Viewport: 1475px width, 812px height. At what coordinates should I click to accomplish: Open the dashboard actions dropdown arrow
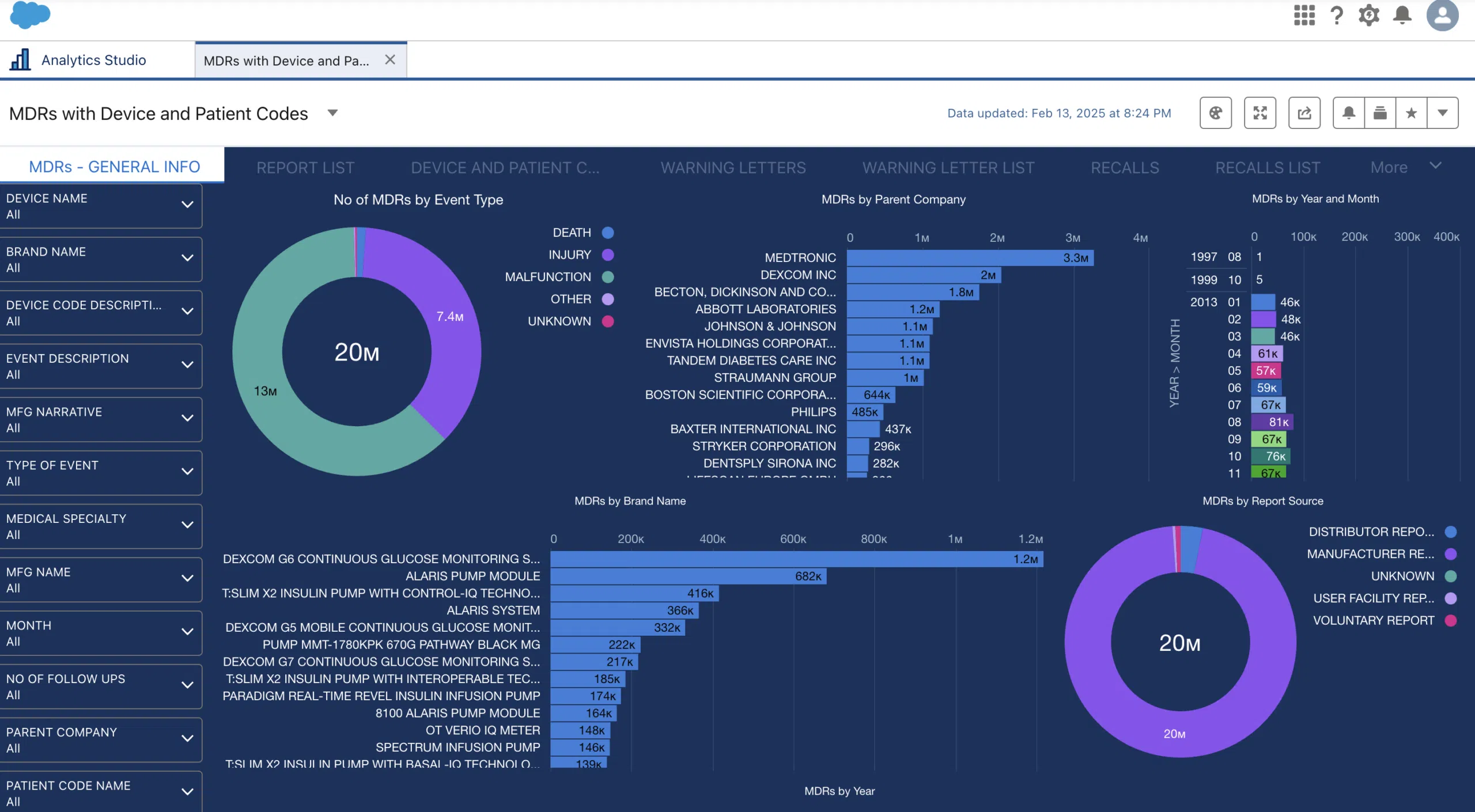(1443, 113)
